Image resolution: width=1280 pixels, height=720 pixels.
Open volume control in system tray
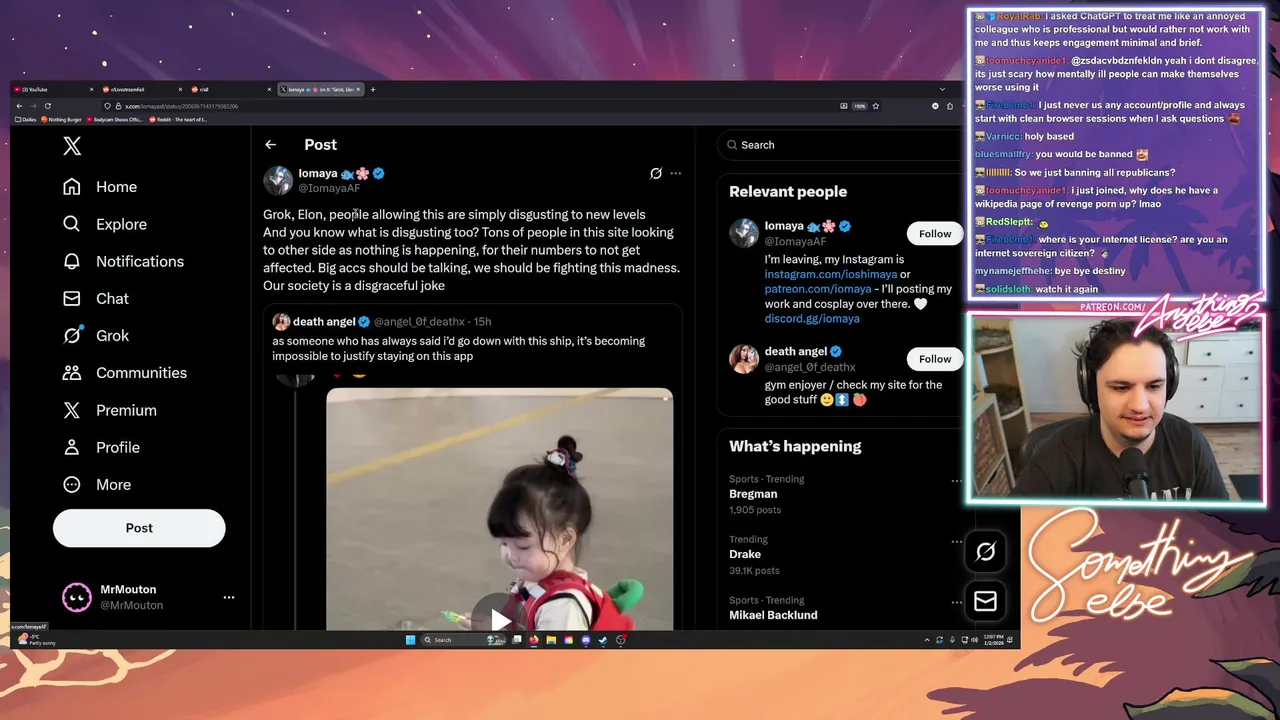975,640
